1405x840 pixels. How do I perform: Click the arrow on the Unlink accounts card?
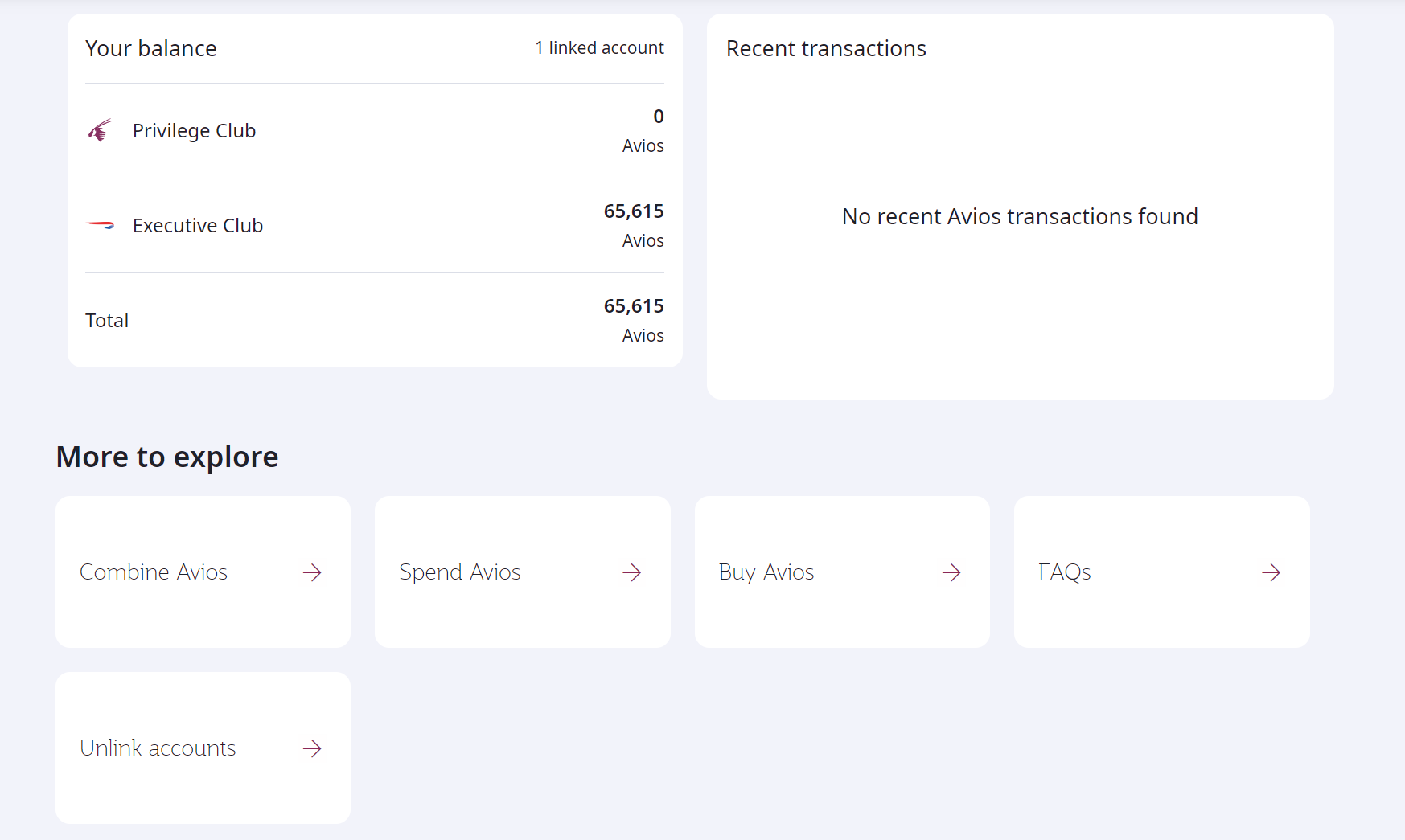[x=313, y=748]
